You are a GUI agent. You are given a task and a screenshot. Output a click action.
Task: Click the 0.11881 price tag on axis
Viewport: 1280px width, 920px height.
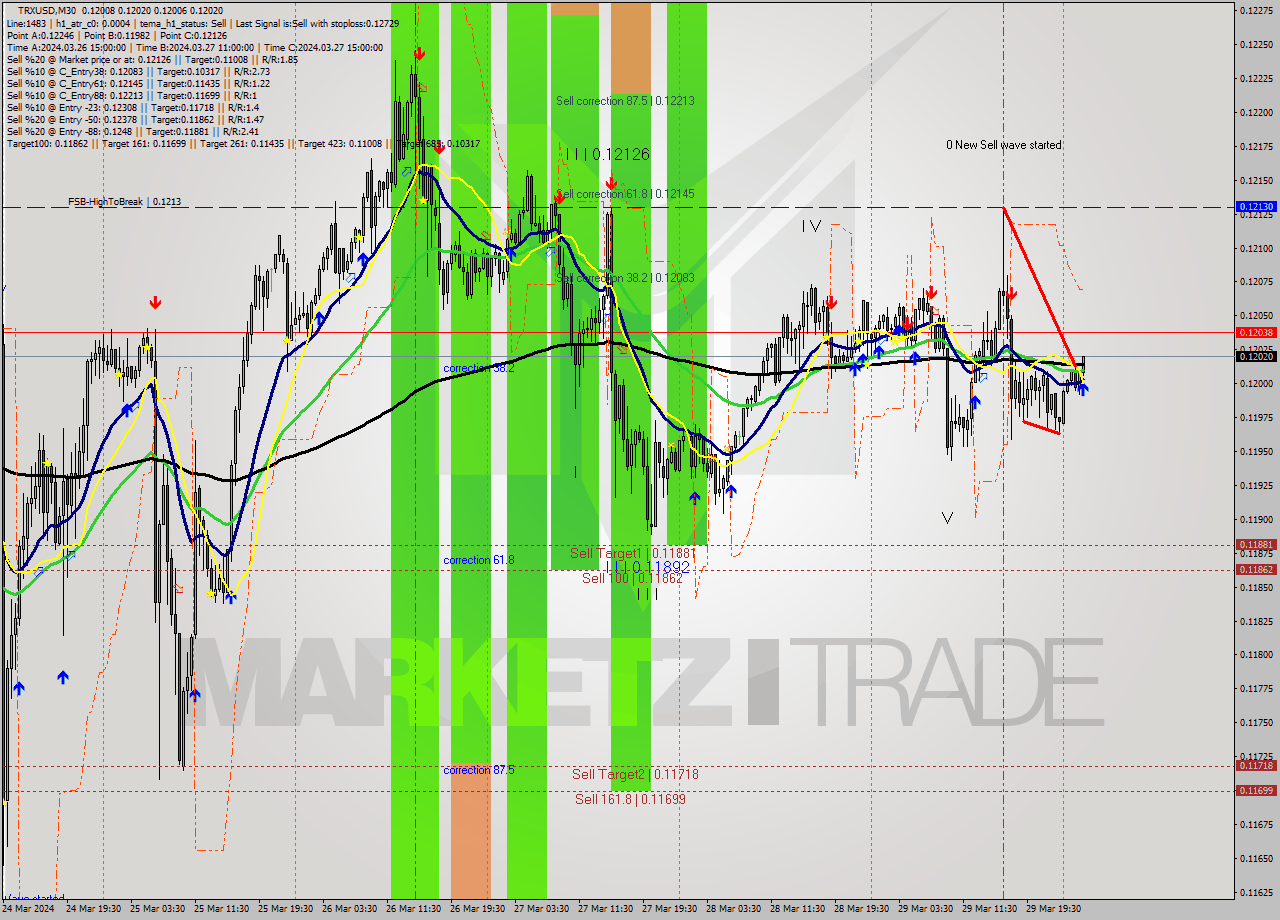(1256, 545)
